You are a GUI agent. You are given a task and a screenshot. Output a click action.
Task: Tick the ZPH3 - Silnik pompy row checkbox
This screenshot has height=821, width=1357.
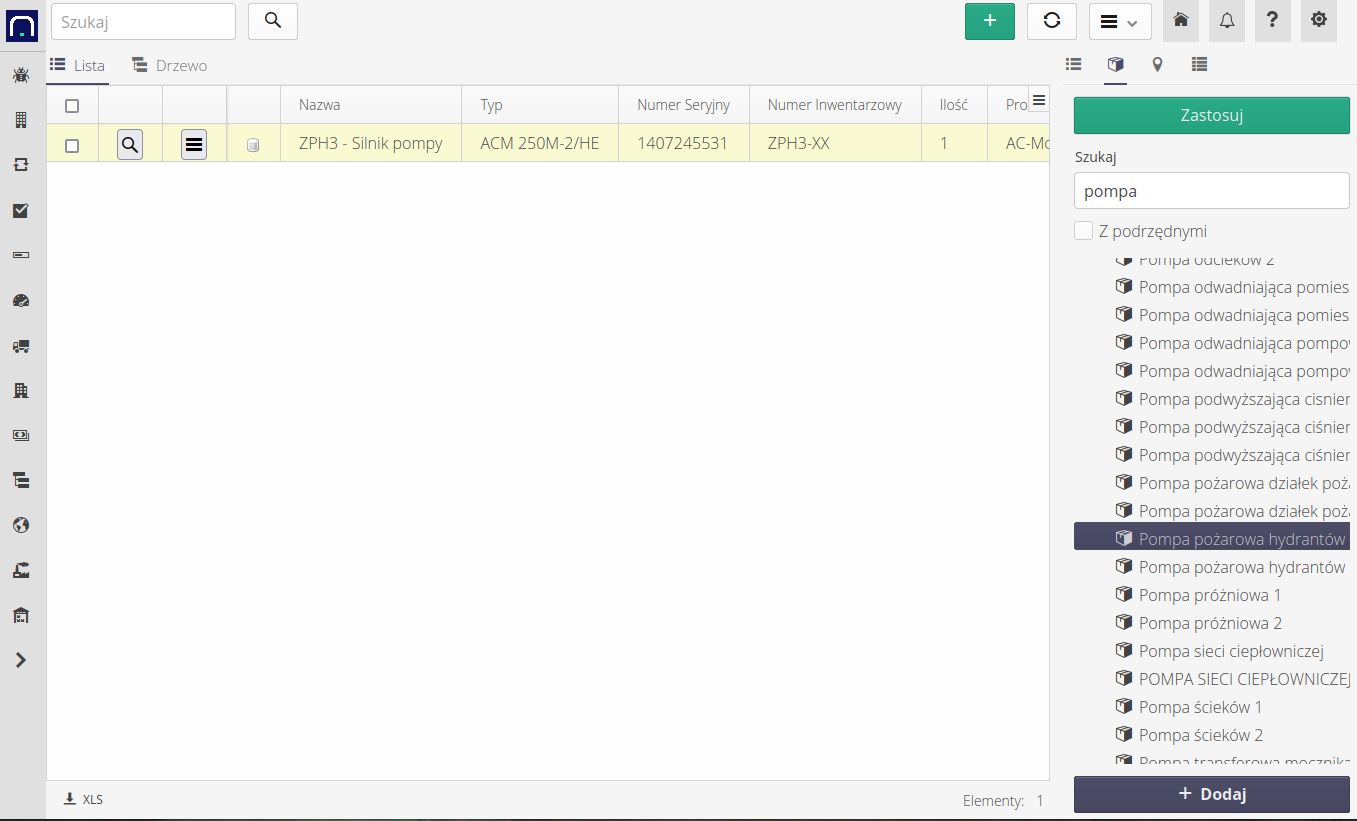tap(72, 145)
